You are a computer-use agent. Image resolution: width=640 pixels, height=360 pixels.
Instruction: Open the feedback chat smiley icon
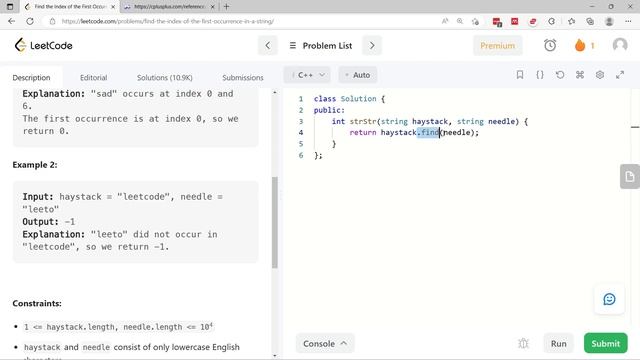coord(609,299)
